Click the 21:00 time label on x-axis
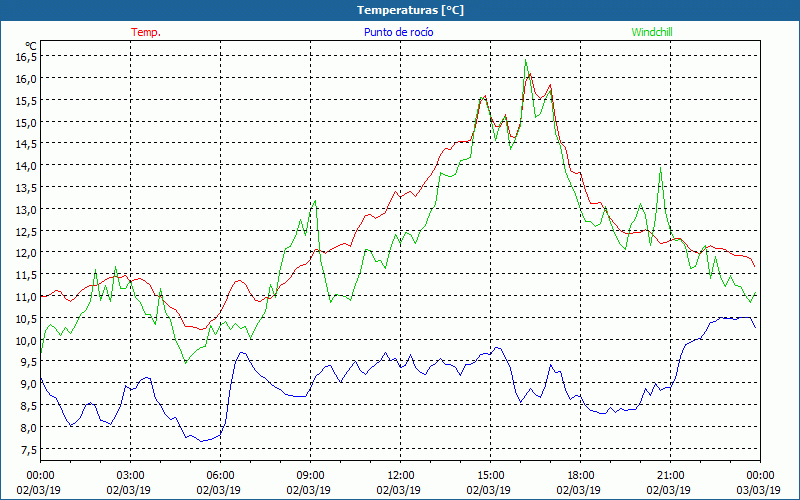This screenshot has width=800, height=500. 670,476
